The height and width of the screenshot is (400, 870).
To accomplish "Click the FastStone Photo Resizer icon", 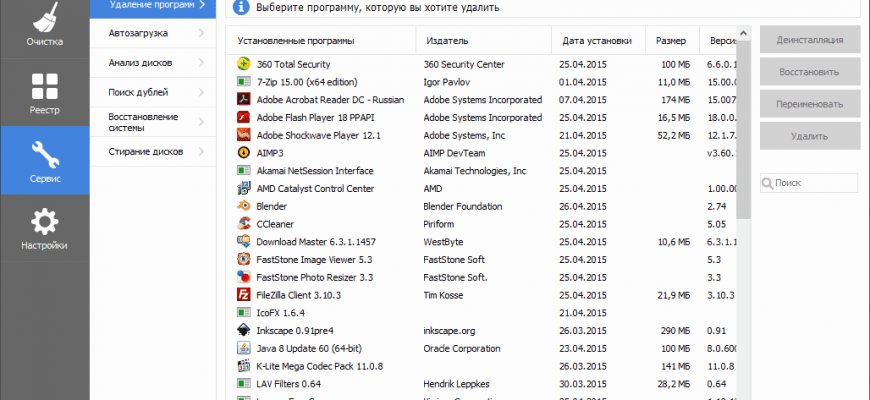I will [243, 277].
